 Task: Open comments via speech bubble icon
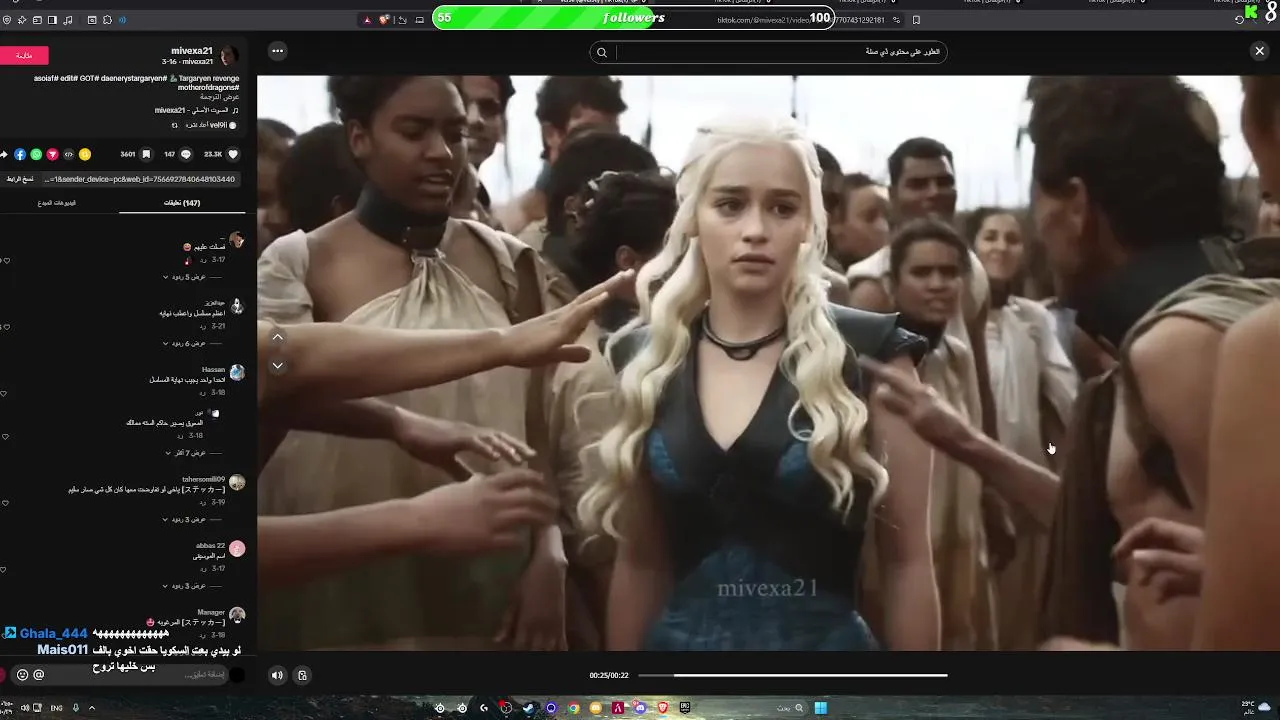tap(185, 154)
